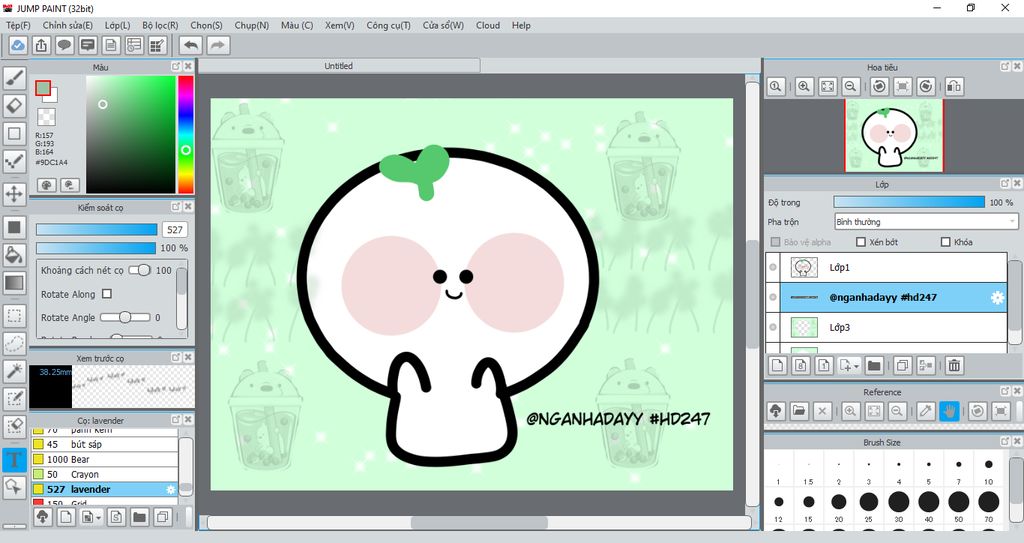Select the Select Pen tool
This screenshot has width=1024, height=543.
click(x=14, y=399)
